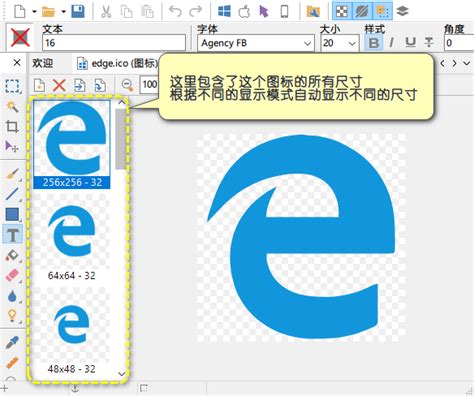Pick the Magic Wand selection tool
Viewport: 474px width, 396px height.
(12, 107)
